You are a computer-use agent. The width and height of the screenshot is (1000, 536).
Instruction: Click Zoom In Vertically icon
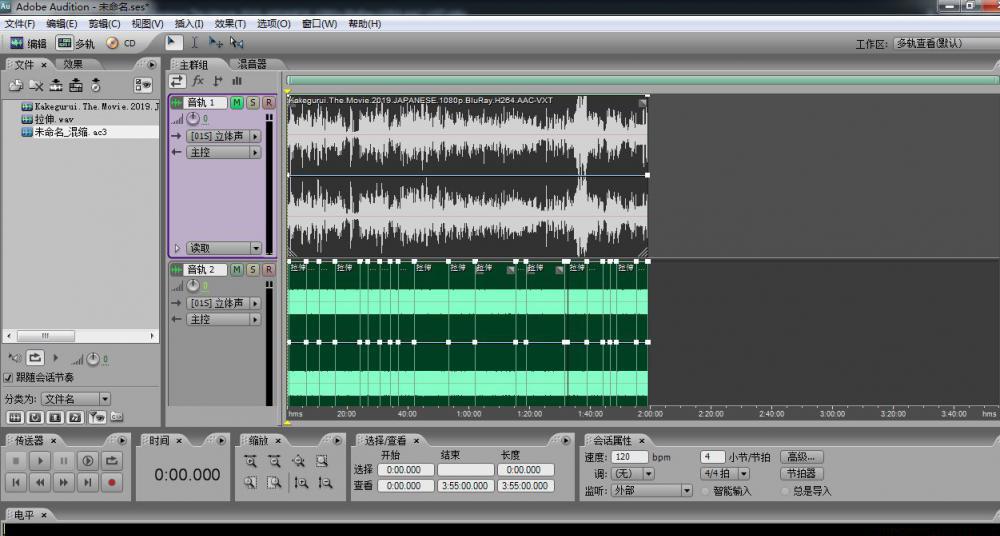pyautogui.click(x=301, y=483)
